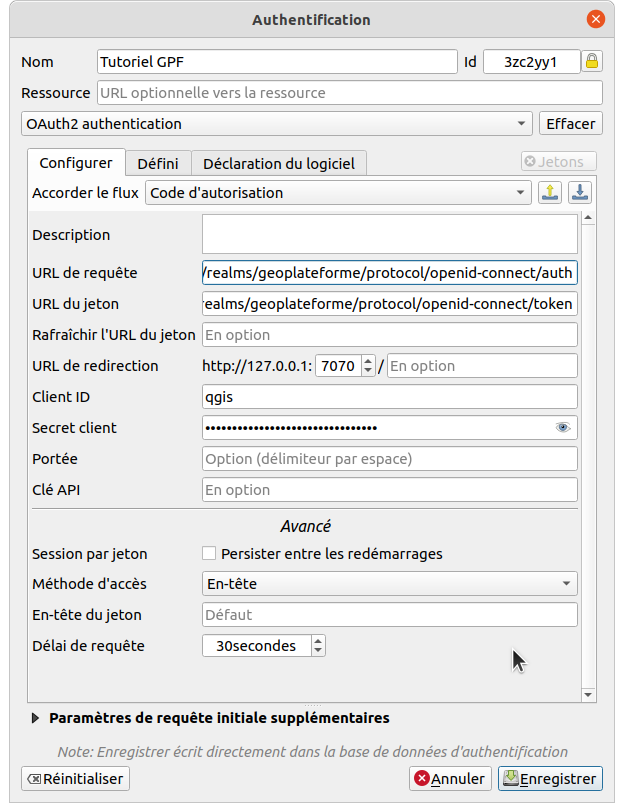624x812 pixels.
Task: Click inside the Description field
Action: coord(390,234)
